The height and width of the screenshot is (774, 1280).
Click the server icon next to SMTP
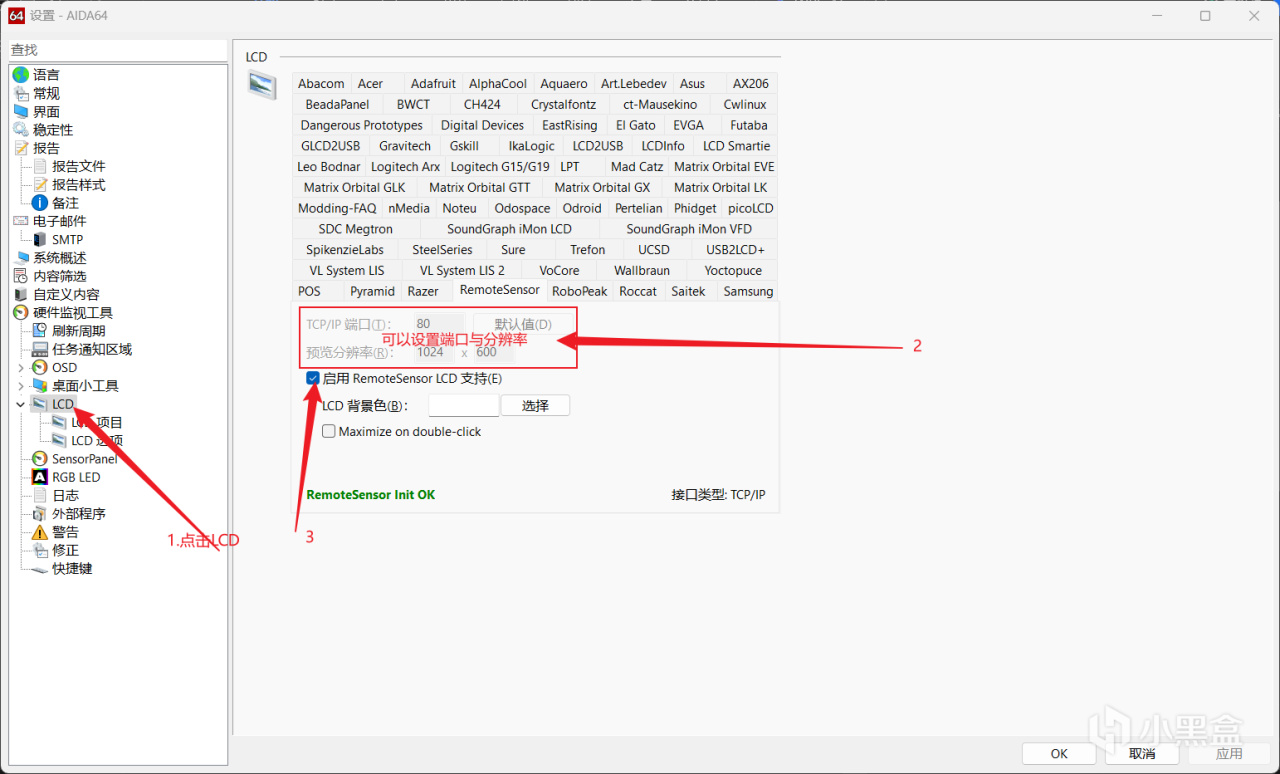40,240
